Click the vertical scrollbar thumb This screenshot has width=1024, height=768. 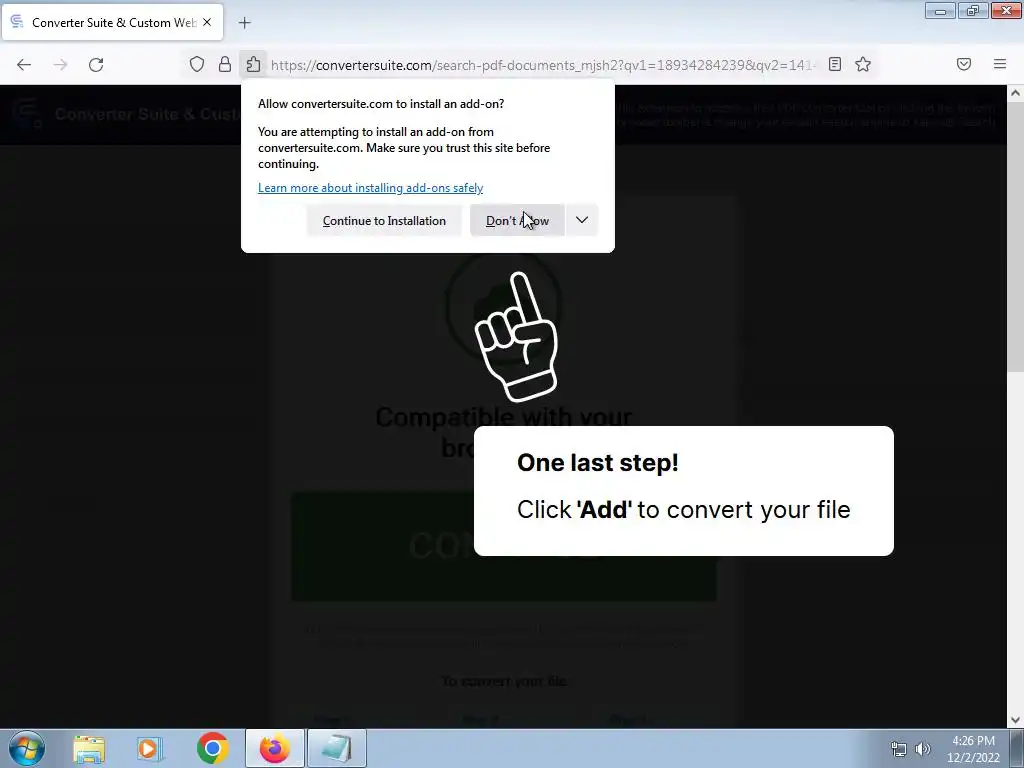coord(1015,238)
